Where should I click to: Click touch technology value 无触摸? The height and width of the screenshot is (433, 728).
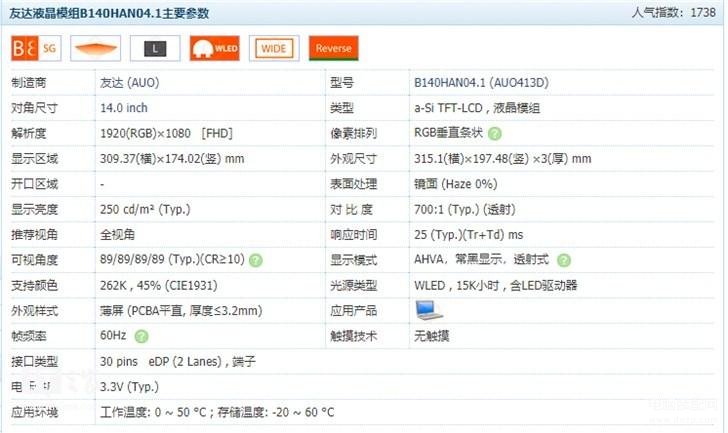431,336
